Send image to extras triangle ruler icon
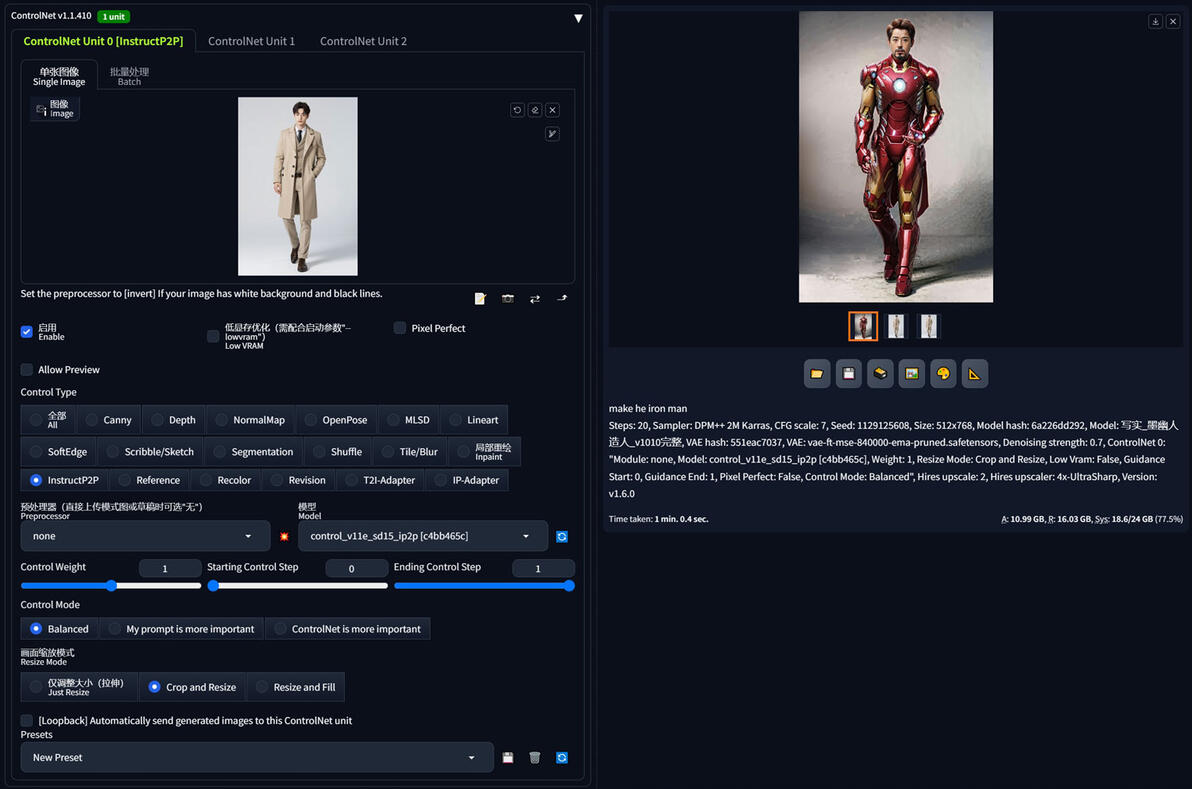The image size is (1192, 789). (974, 374)
